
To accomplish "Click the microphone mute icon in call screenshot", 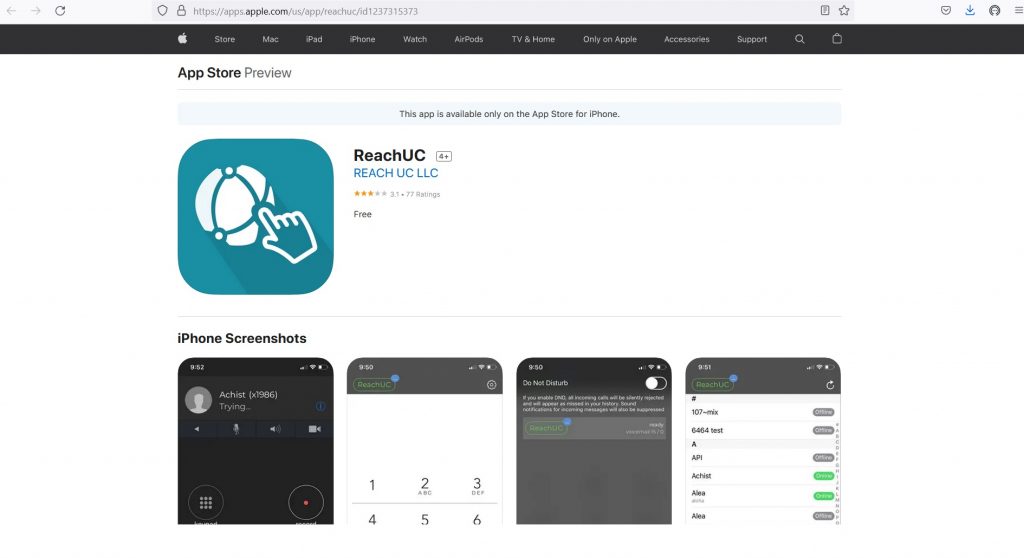I will click(236, 429).
